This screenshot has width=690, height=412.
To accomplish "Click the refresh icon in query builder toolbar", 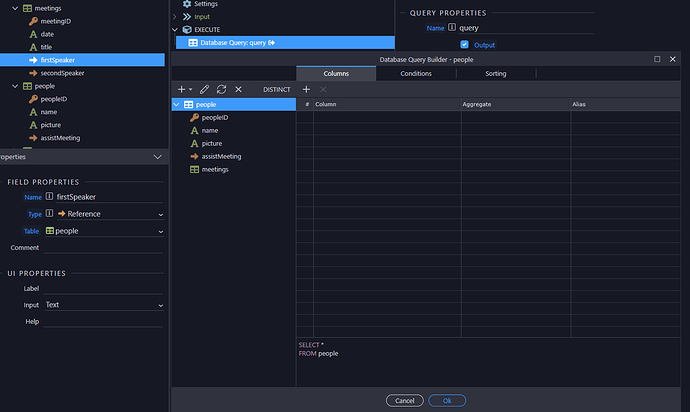I will [221, 89].
